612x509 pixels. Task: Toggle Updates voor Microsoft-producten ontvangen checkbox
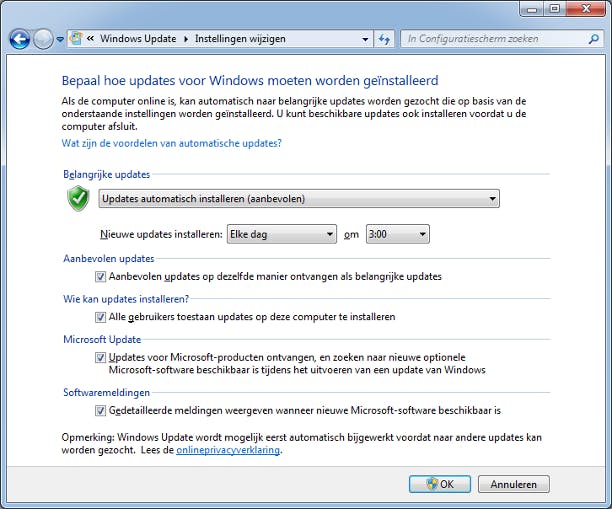100,358
